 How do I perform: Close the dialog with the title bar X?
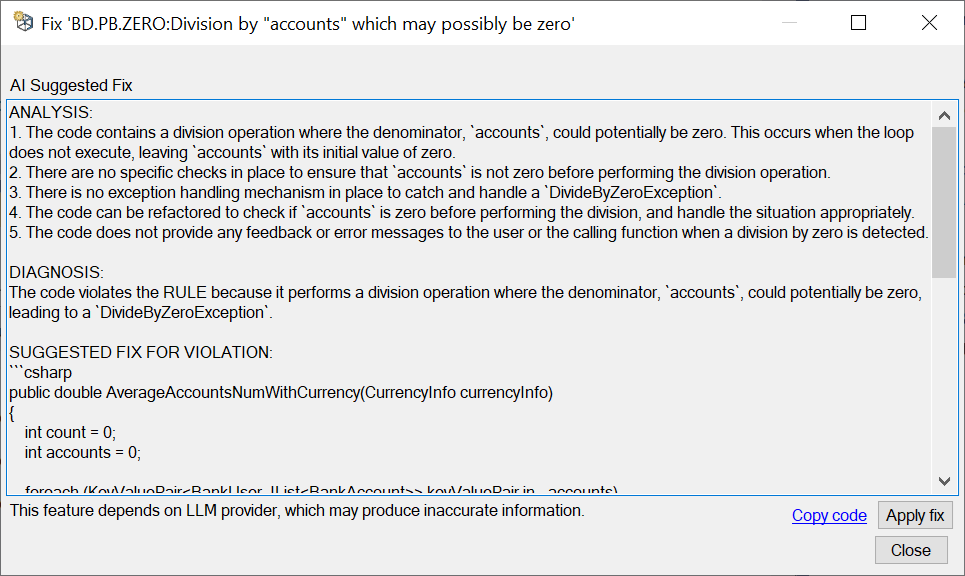tap(929, 23)
